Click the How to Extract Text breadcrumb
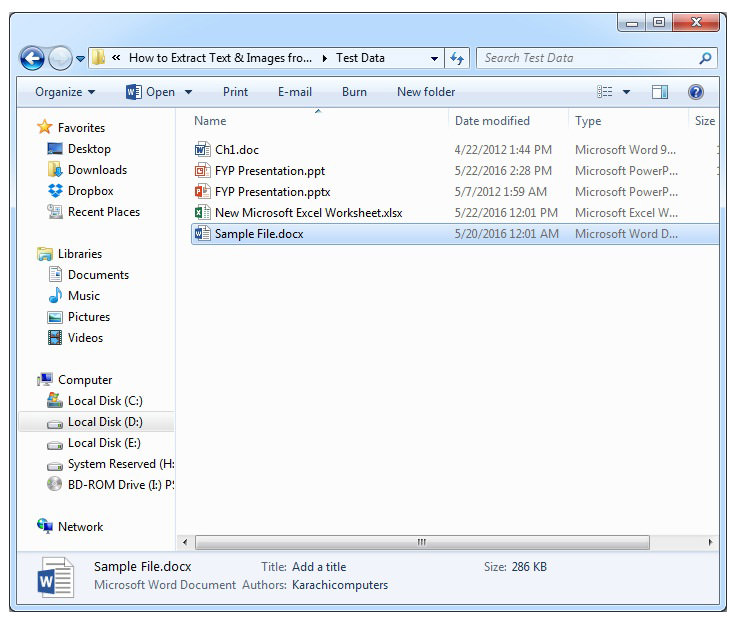 (x=220, y=58)
